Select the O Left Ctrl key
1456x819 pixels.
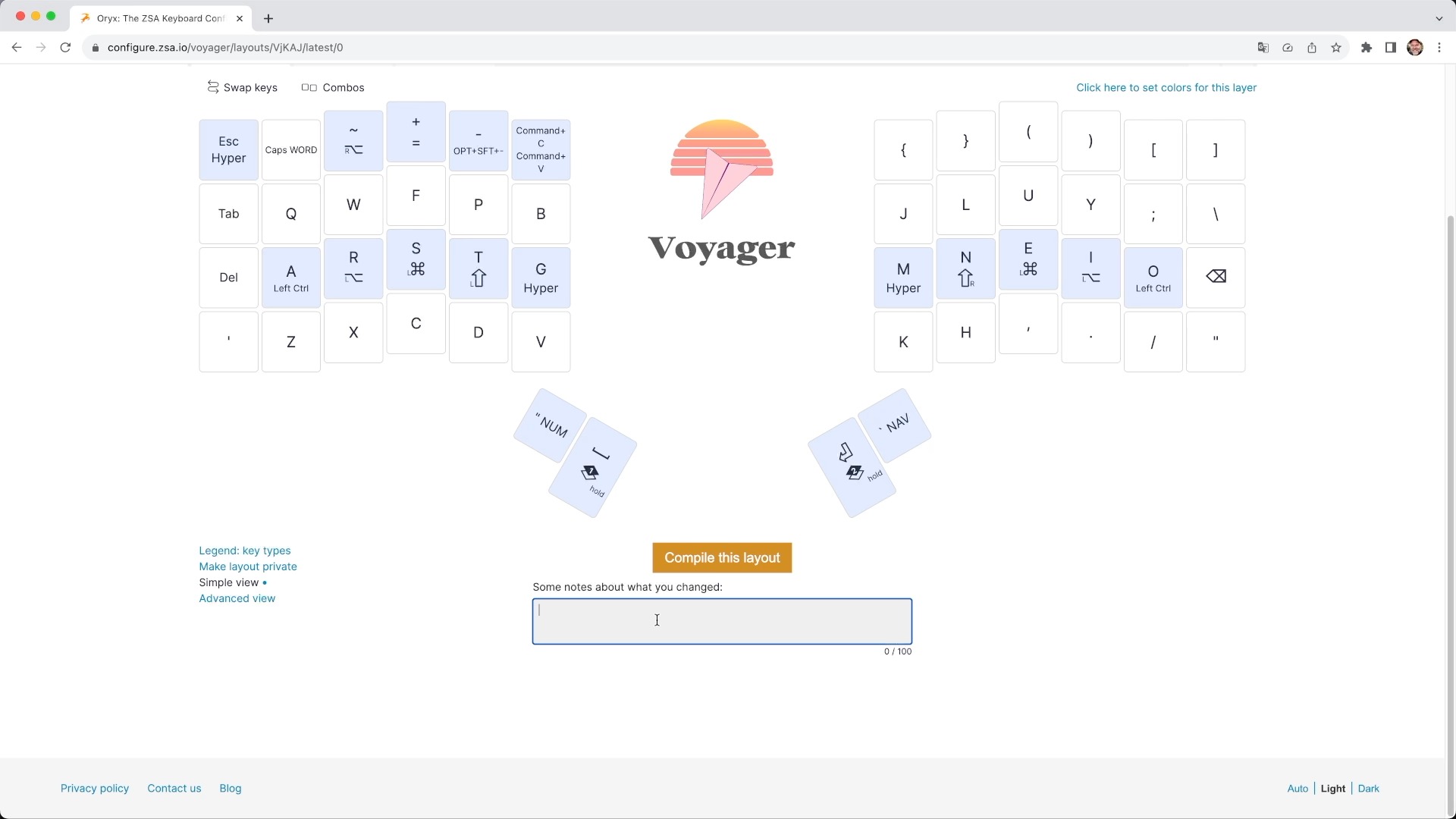(x=1153, y=278)
